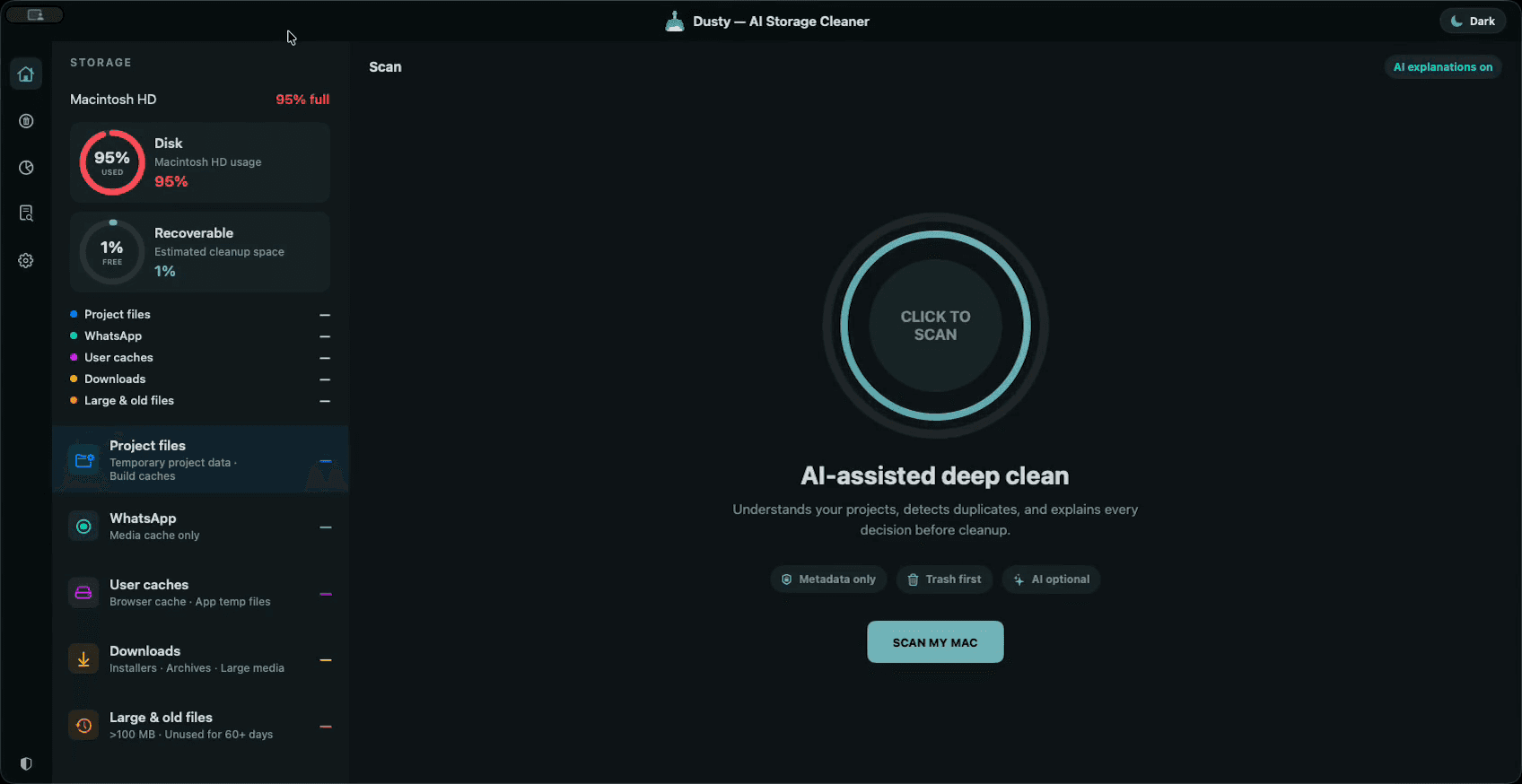Click the "Scan" page heading
The image size is (1522, 784).
click(385, 67)
